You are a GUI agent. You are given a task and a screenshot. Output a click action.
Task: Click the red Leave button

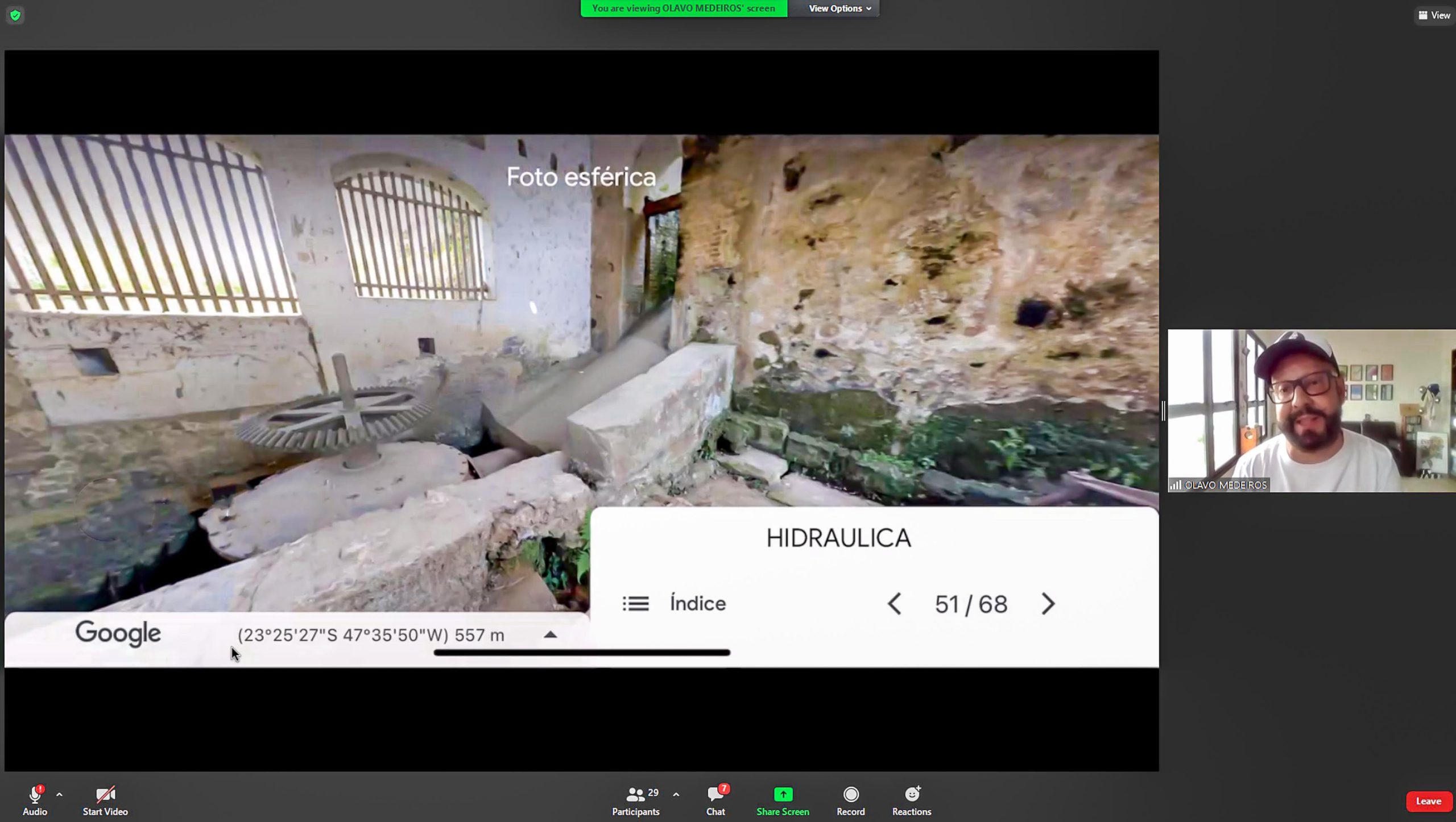coord(1428,801)
